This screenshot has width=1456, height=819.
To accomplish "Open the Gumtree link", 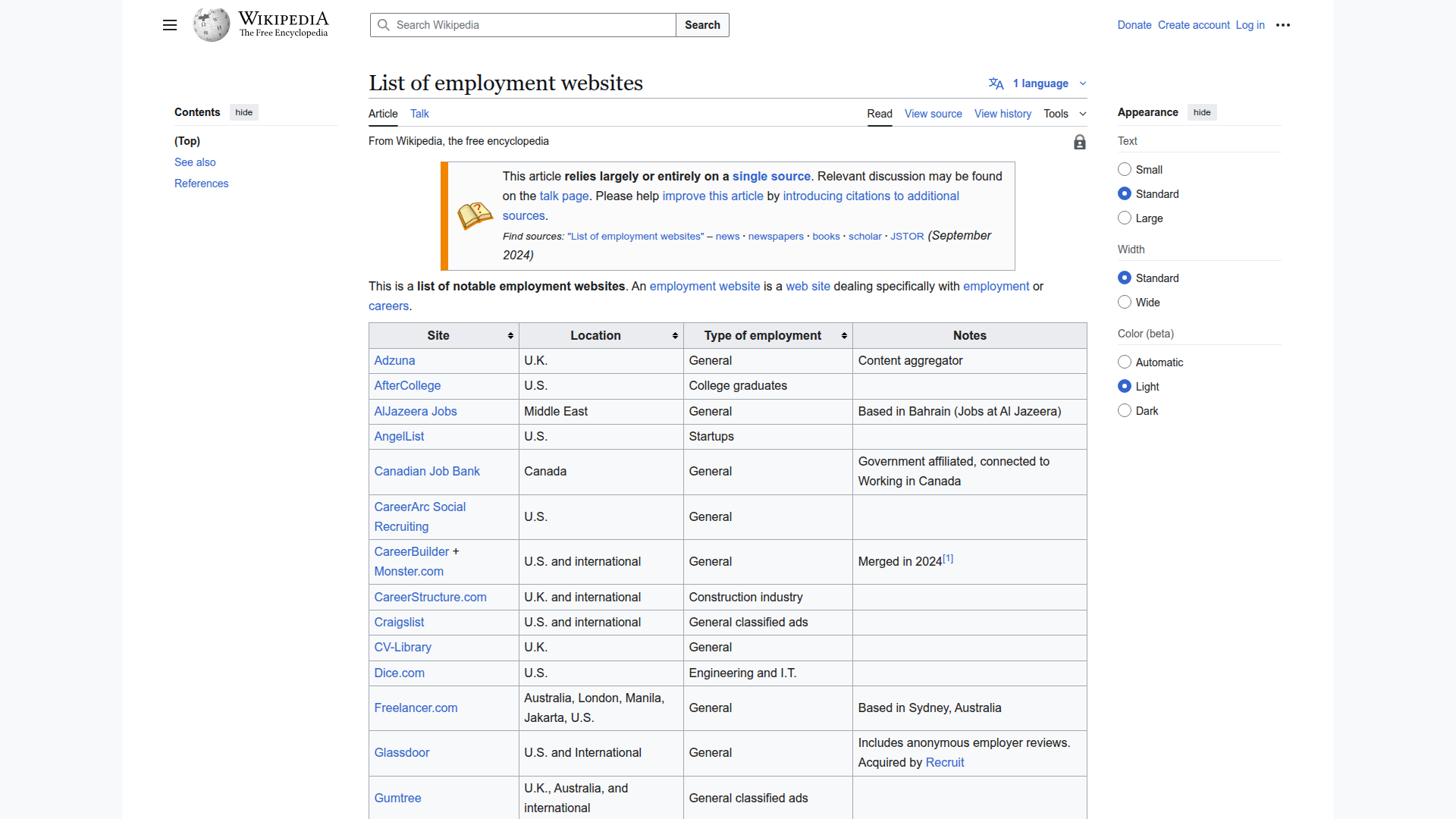I will [x=397, y=799].
